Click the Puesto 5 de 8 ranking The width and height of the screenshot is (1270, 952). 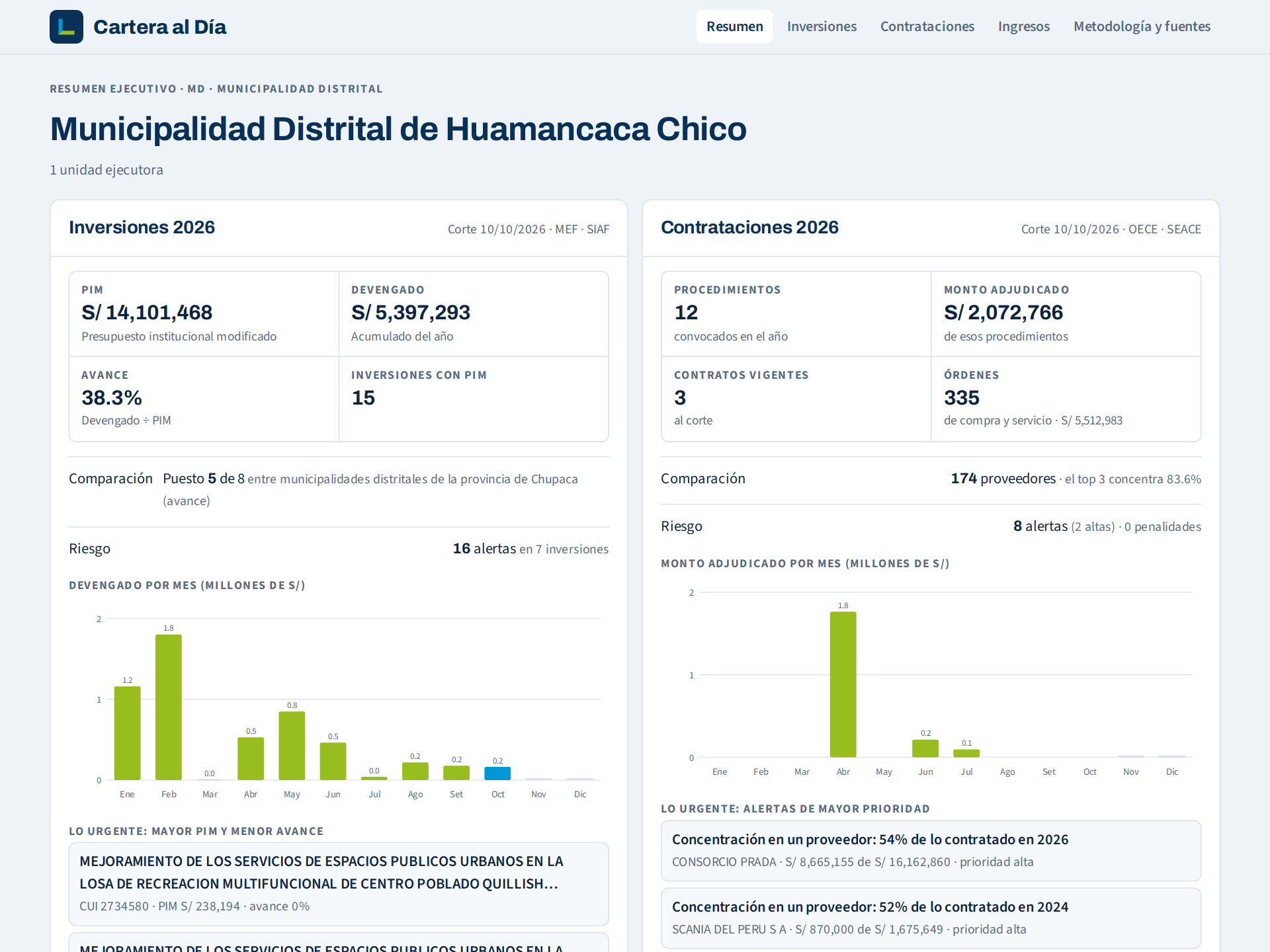tap(204, 479)
